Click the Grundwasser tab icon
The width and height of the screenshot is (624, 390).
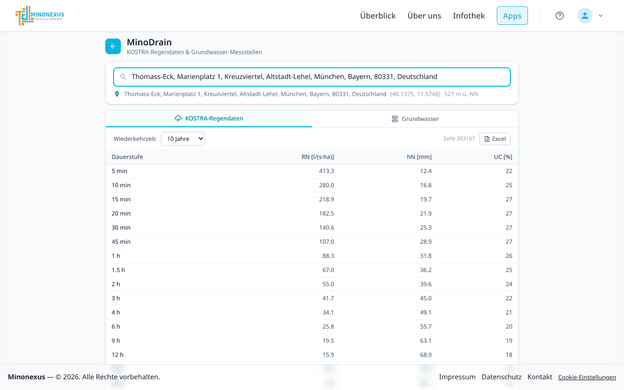tap(395, 119)
